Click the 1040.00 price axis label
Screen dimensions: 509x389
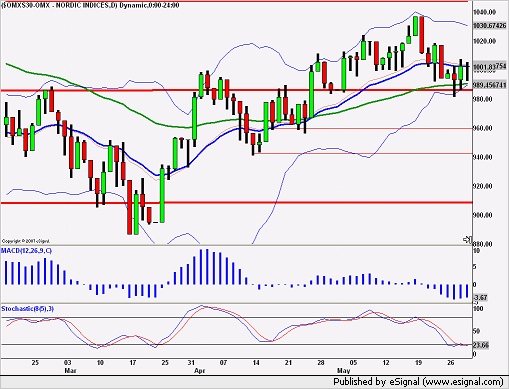click(x=484, y=12)
